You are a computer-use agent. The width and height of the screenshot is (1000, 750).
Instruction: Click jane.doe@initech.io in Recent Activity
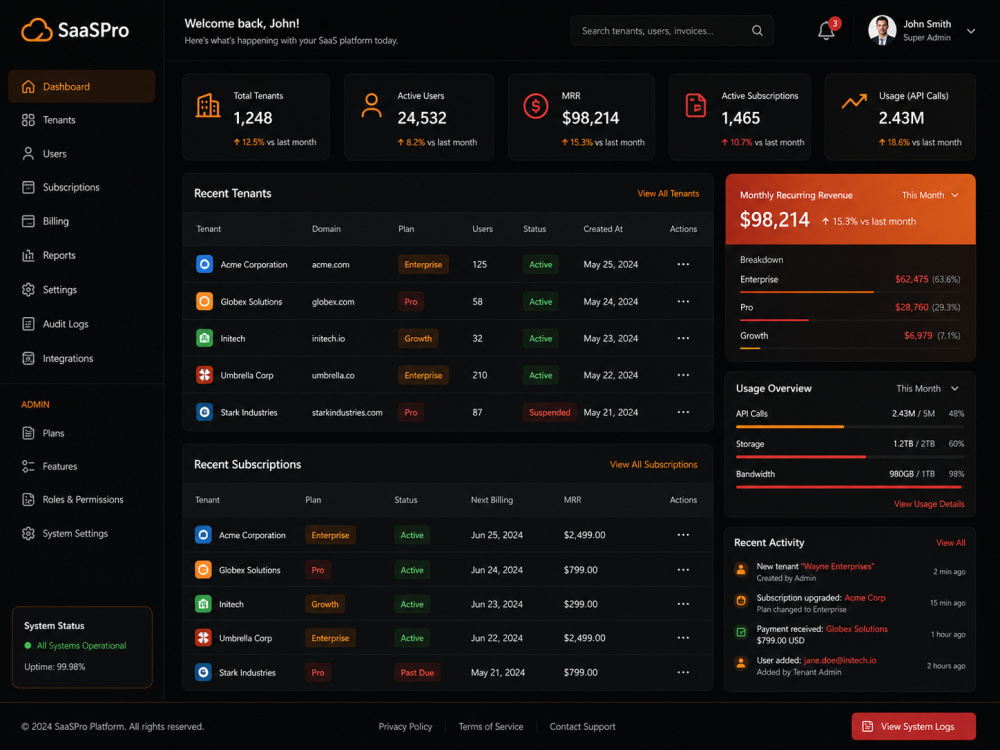tap(840, 660)
